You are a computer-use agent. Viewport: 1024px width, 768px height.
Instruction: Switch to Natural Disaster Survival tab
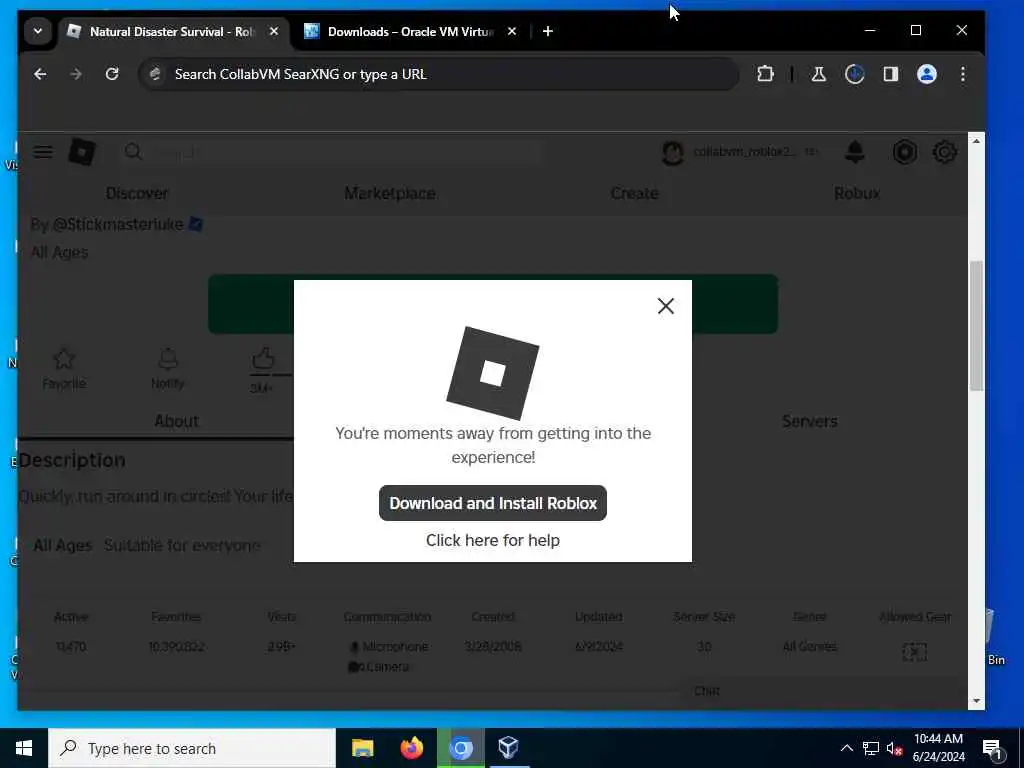click(x=171, y=31)
